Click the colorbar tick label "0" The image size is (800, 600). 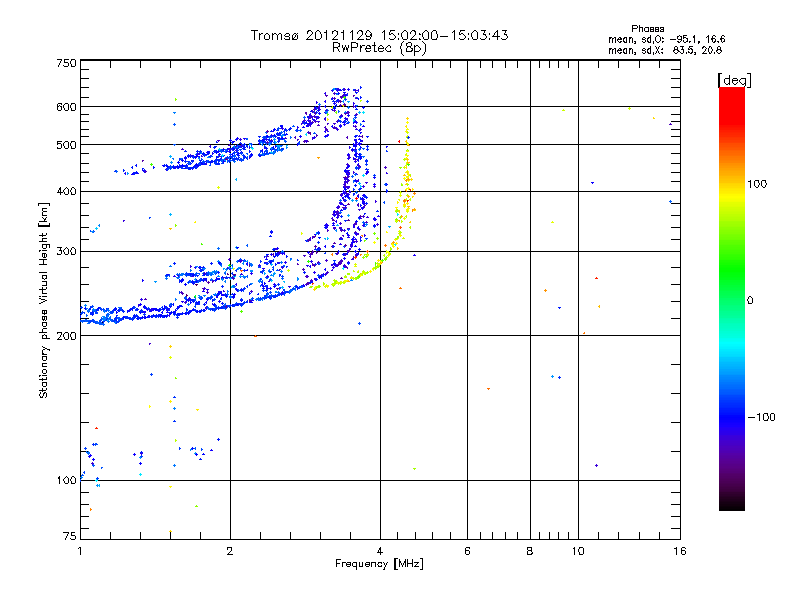click(x=749, y=301)
